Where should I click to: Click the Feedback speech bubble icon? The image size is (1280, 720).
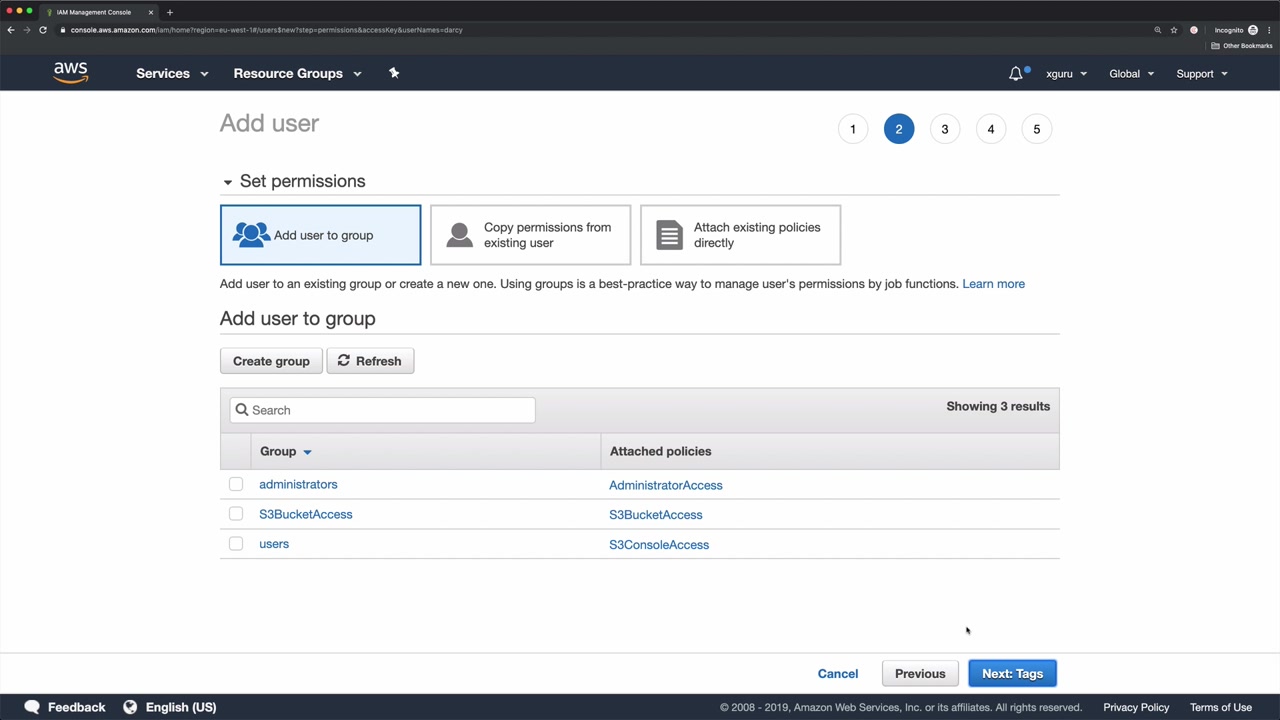pos(32,707)
